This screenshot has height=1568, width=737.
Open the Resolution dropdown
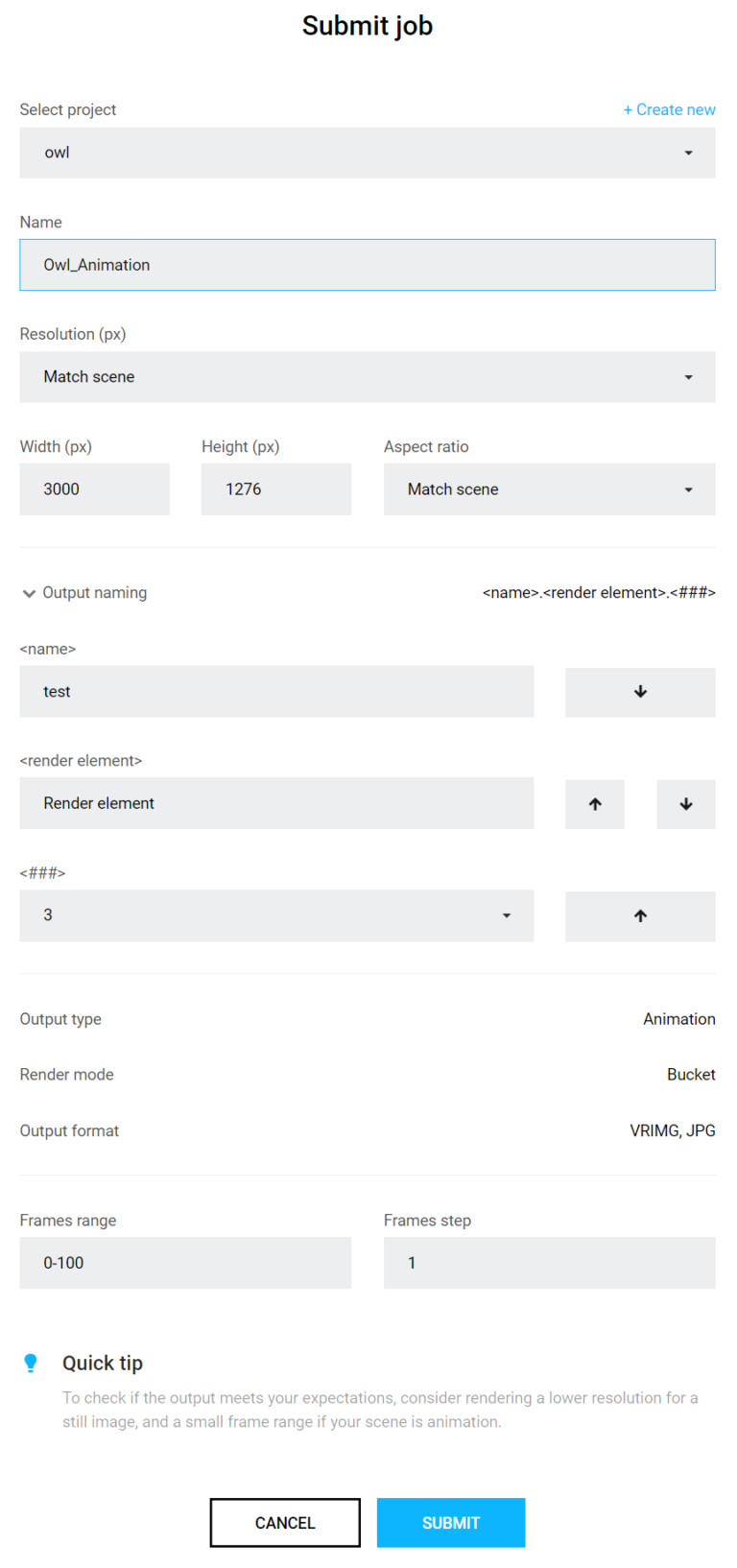point(367,377)
